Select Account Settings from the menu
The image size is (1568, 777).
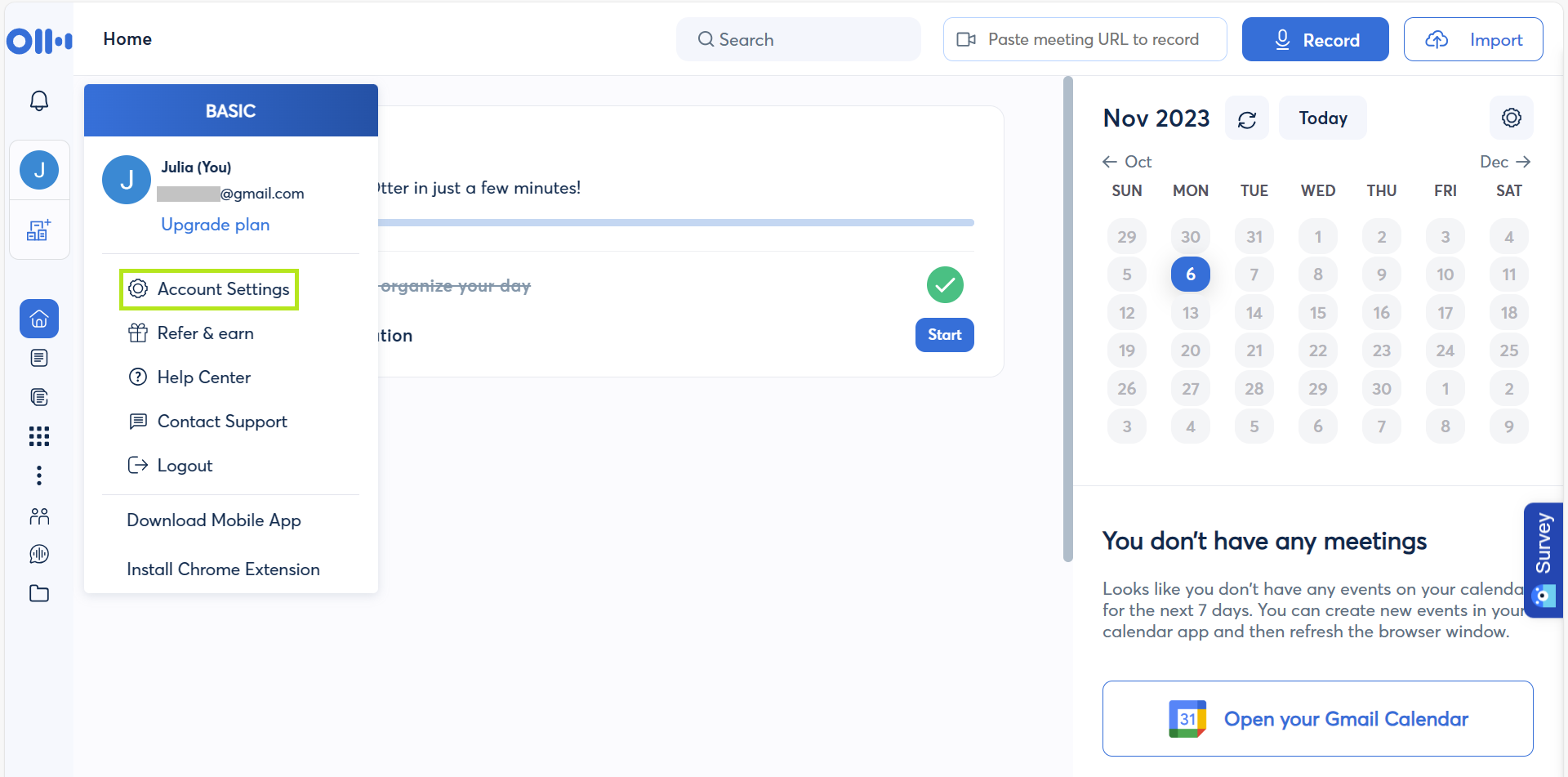[209, 289]
